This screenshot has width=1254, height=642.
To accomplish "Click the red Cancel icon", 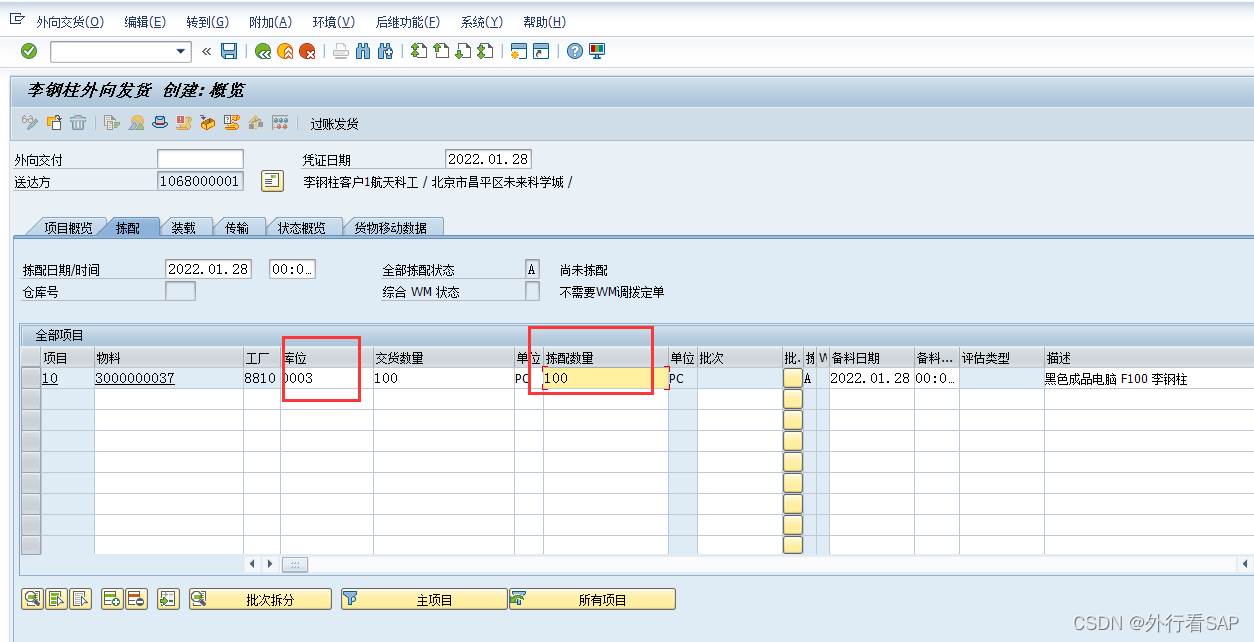I will click(x=308, y=51).
